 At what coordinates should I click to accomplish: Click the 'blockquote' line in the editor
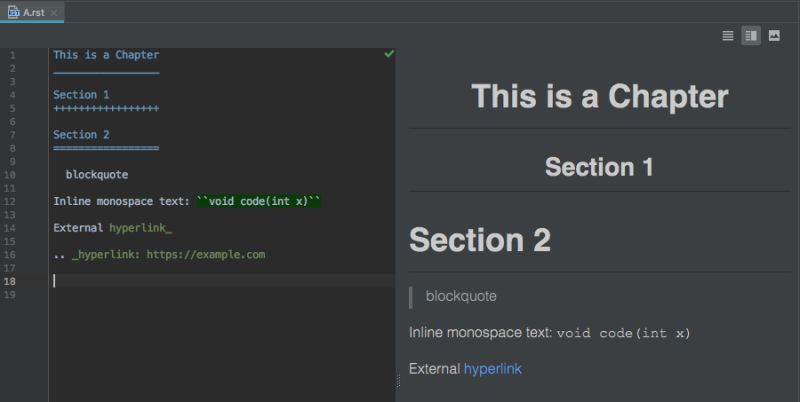pyautogui.click(x=97, y=175)
